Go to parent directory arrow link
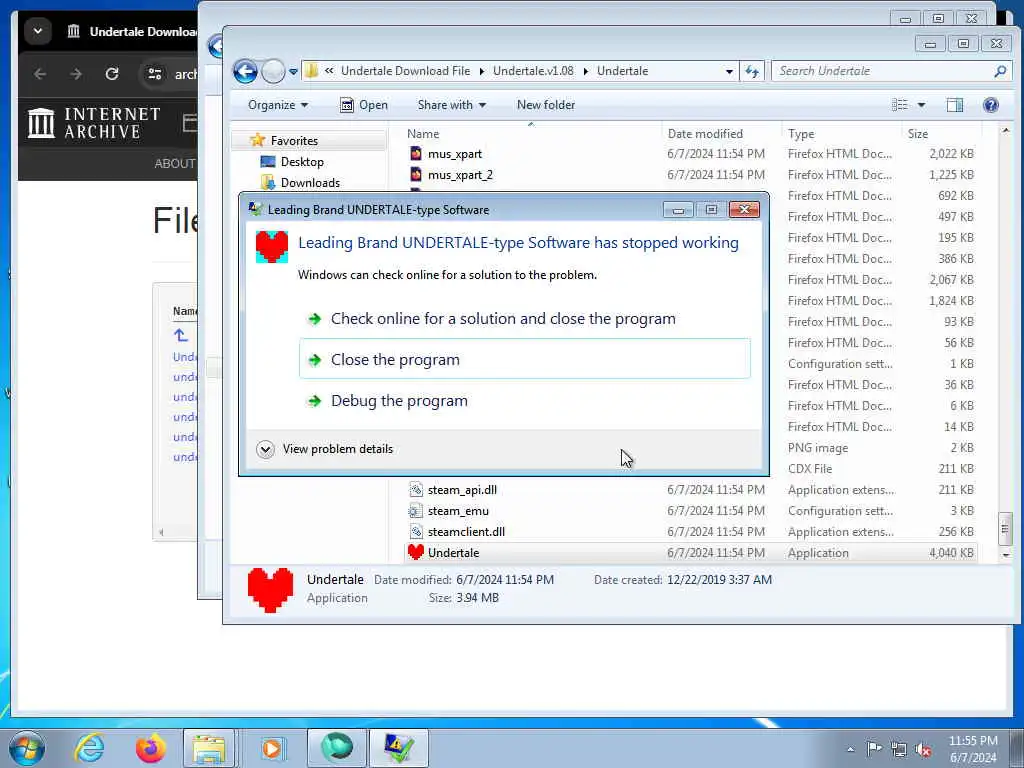1024x768 pixels. (181, 336)
